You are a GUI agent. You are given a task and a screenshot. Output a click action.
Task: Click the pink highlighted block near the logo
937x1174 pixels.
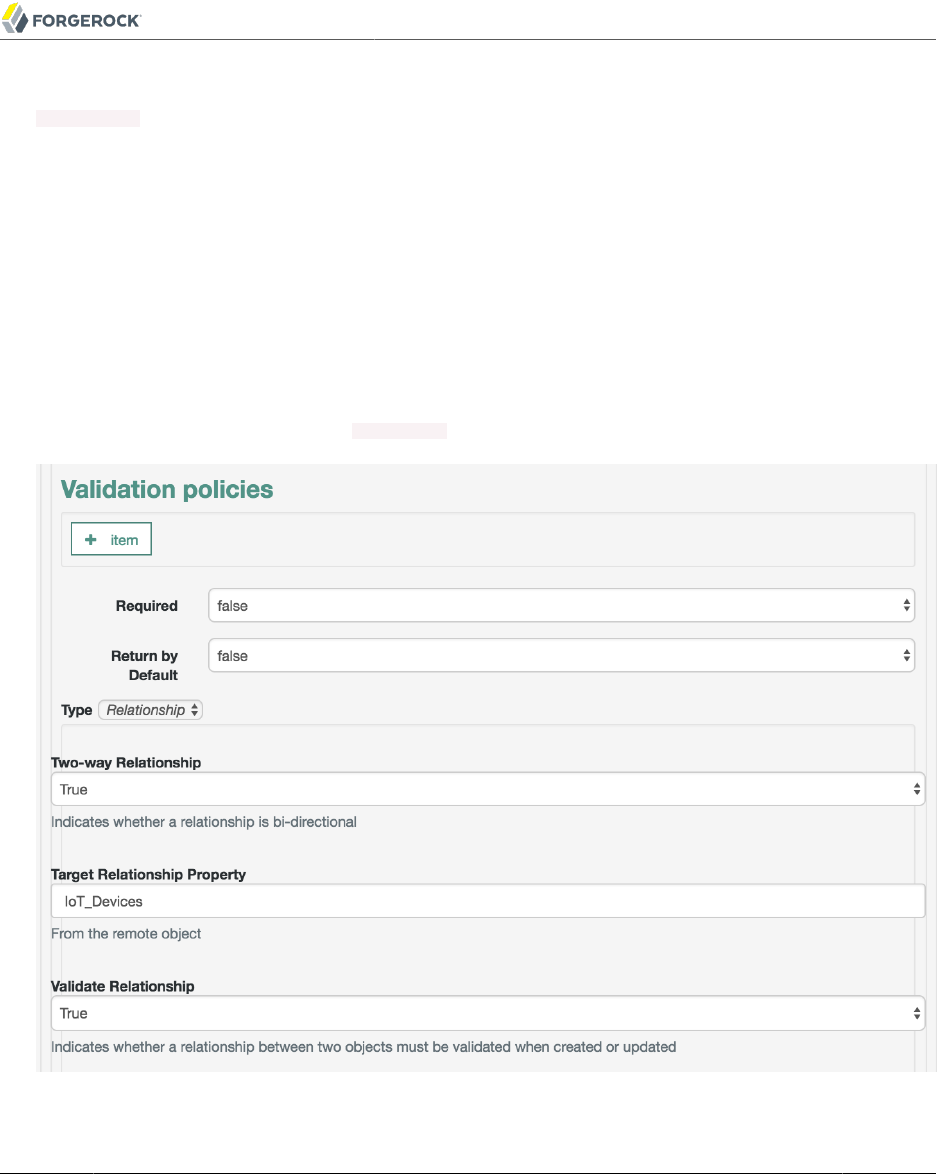(88, 119)
